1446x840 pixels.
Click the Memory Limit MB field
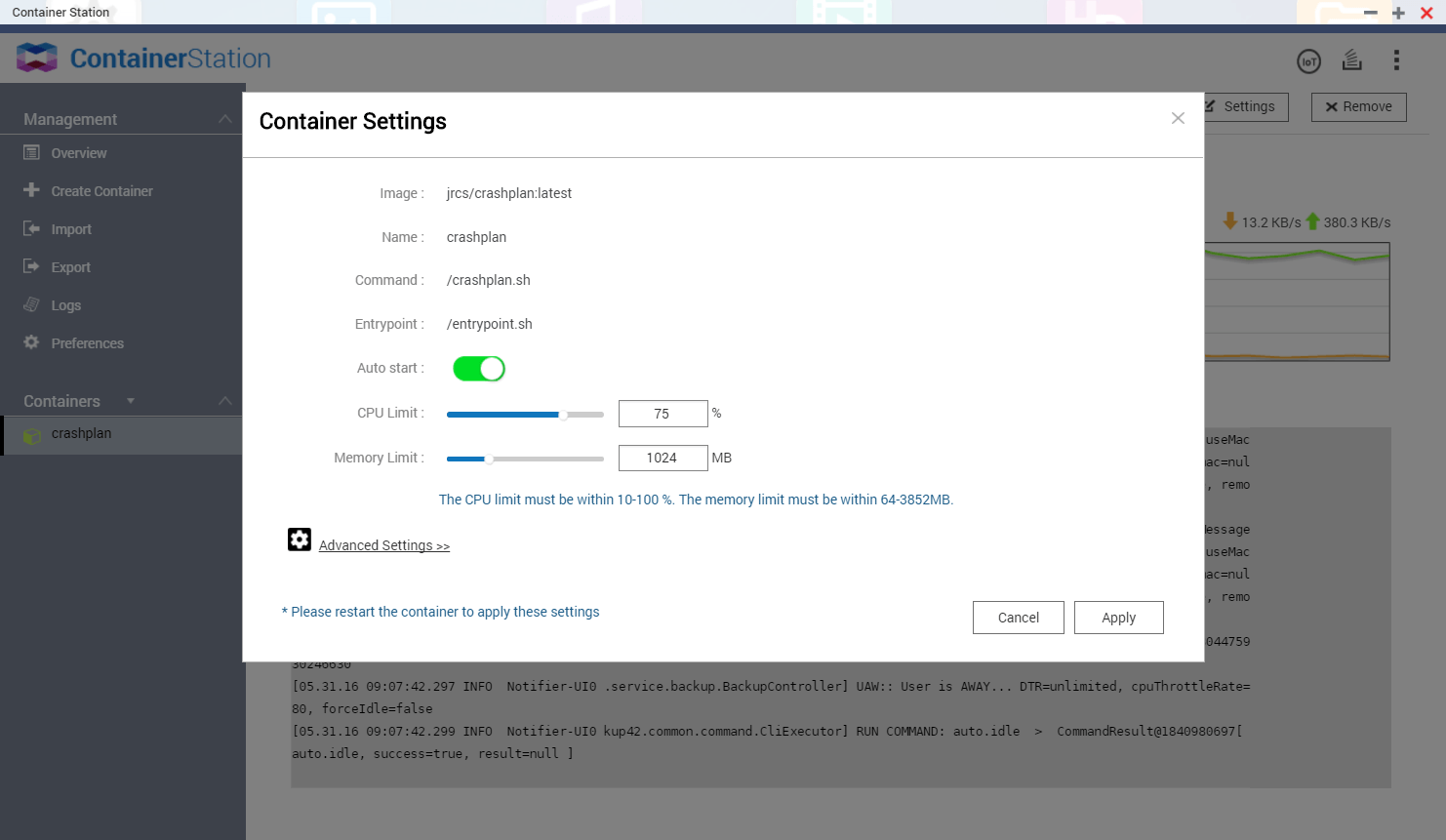tap(663, 458)
